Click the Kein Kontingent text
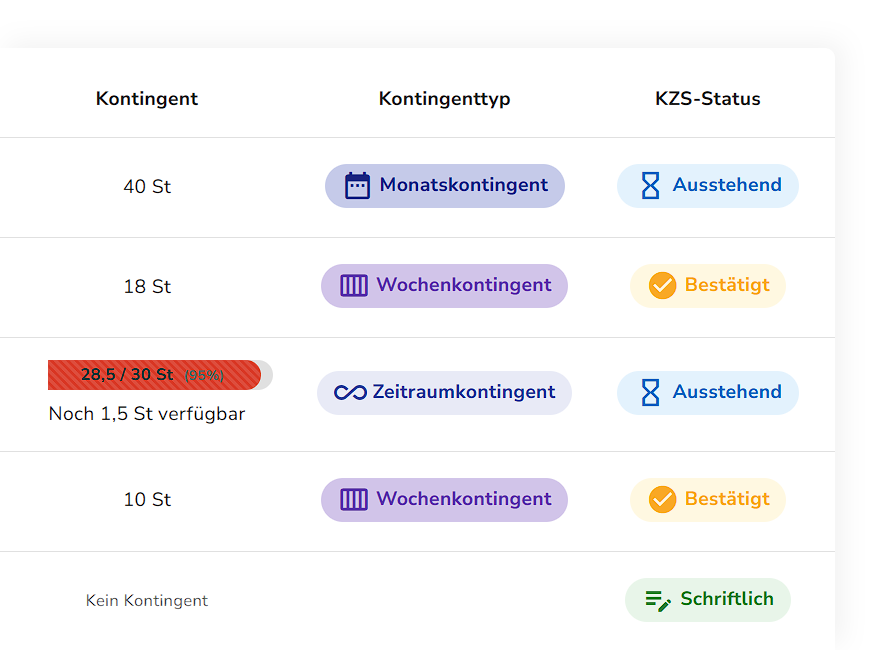The image size is (887, 650). [147, 601]
